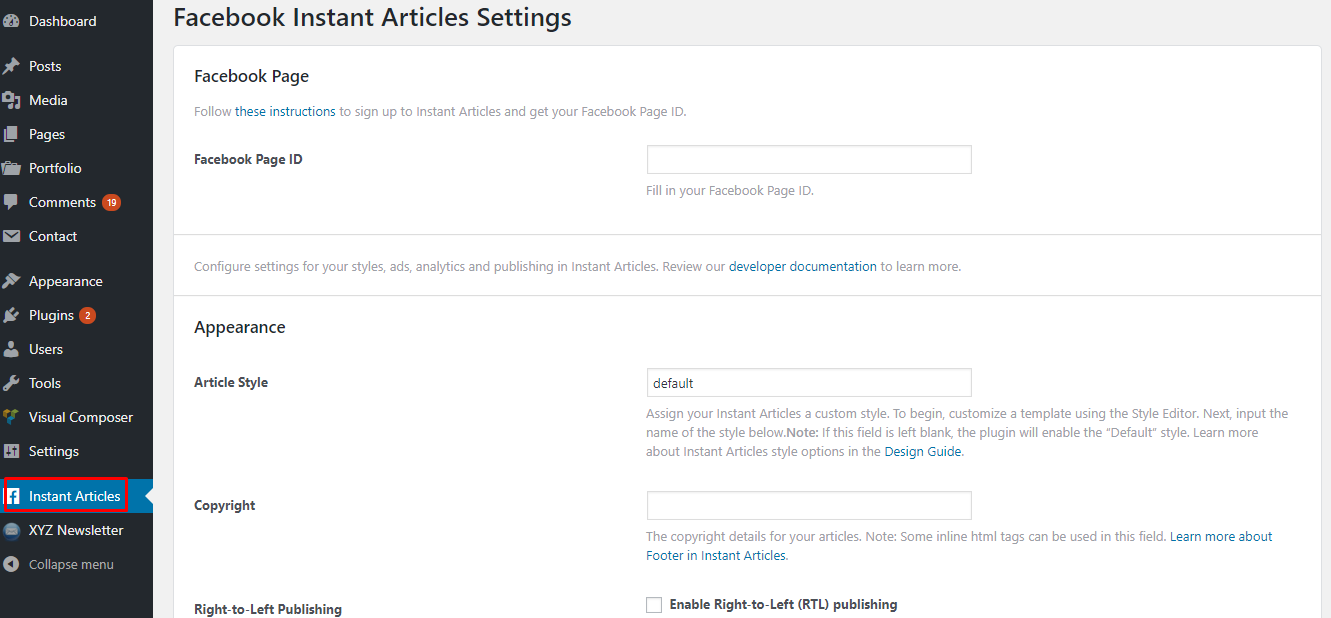Open the Appearance menu
The image size is (1331, 618).
pos(65,281)
